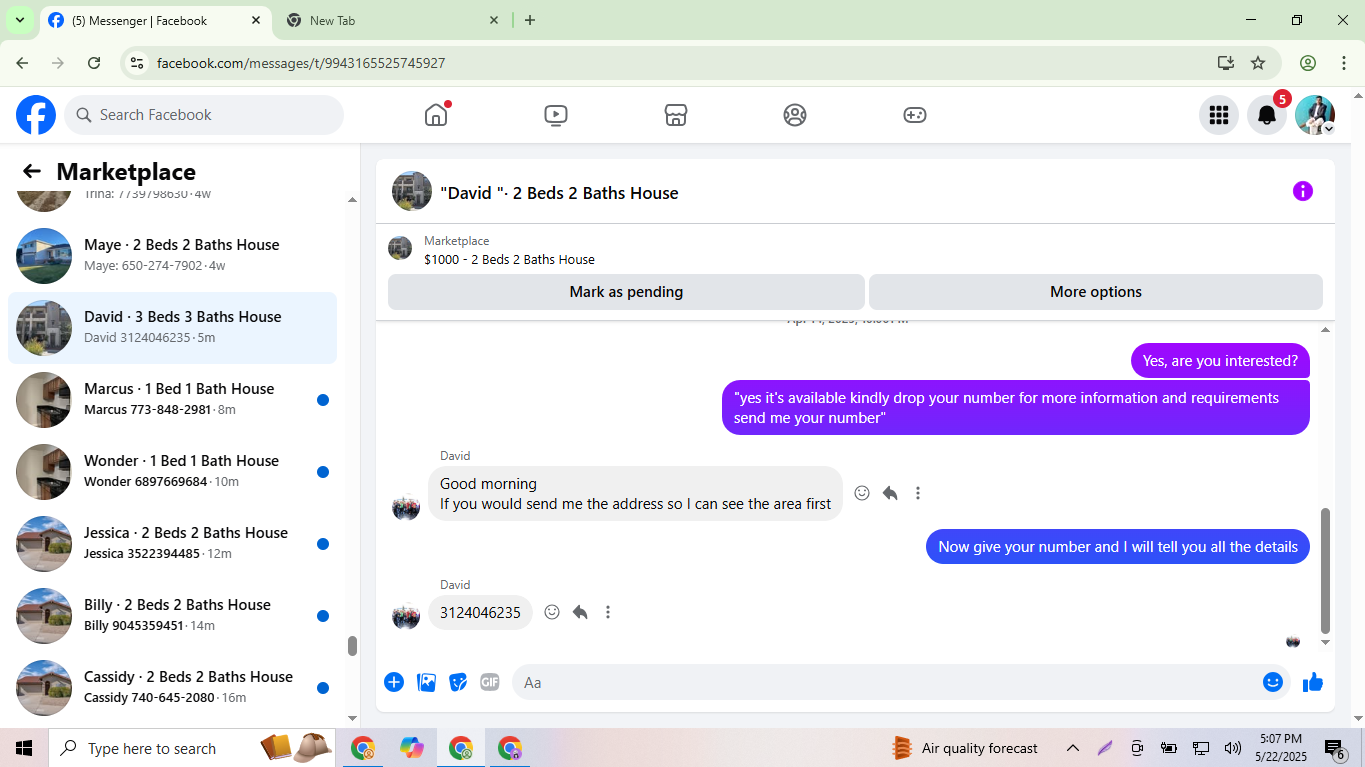
Task: Open the Copilot icon in taskbar
Action: click(411, 748)
